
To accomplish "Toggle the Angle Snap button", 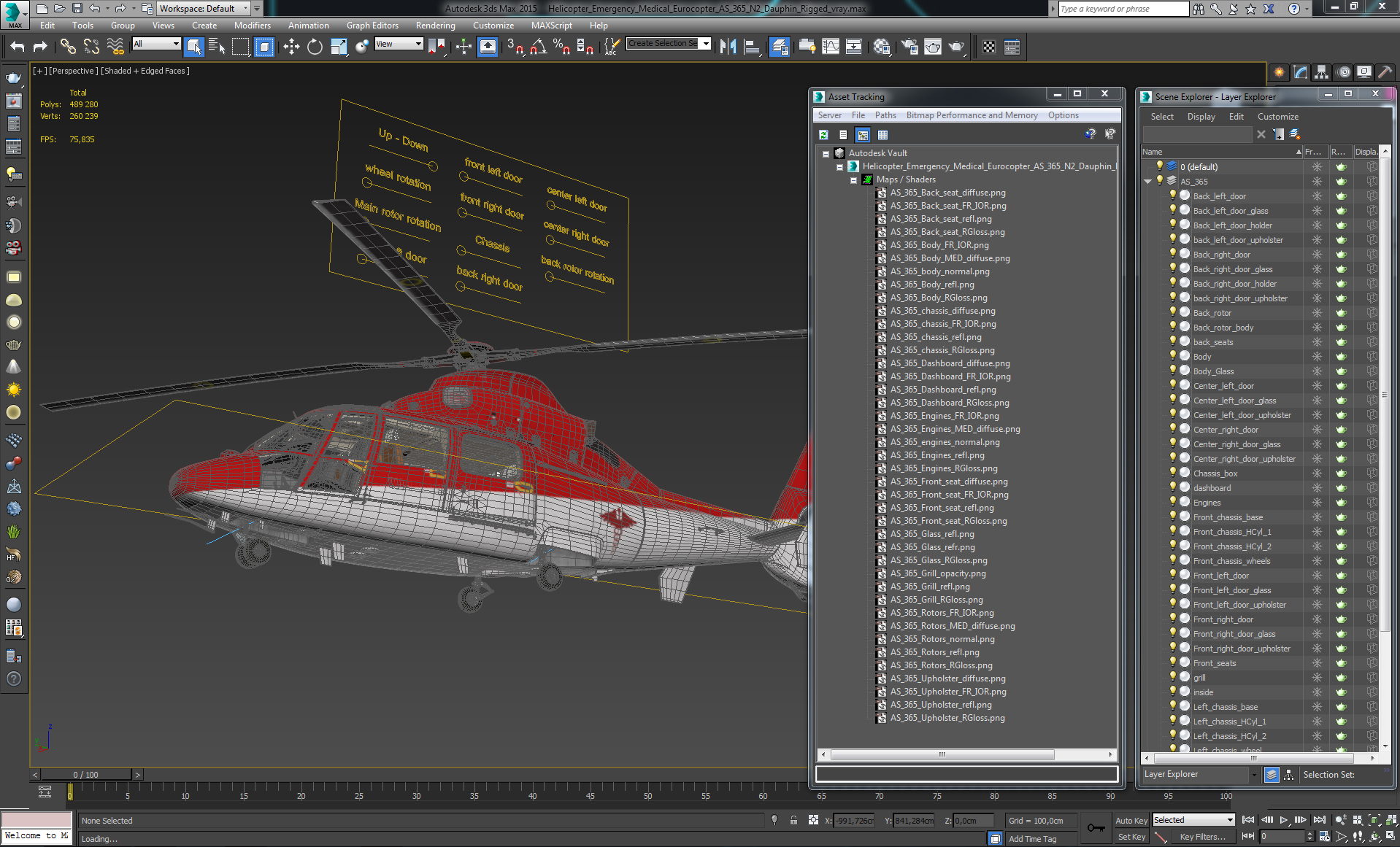I will 539,47.
